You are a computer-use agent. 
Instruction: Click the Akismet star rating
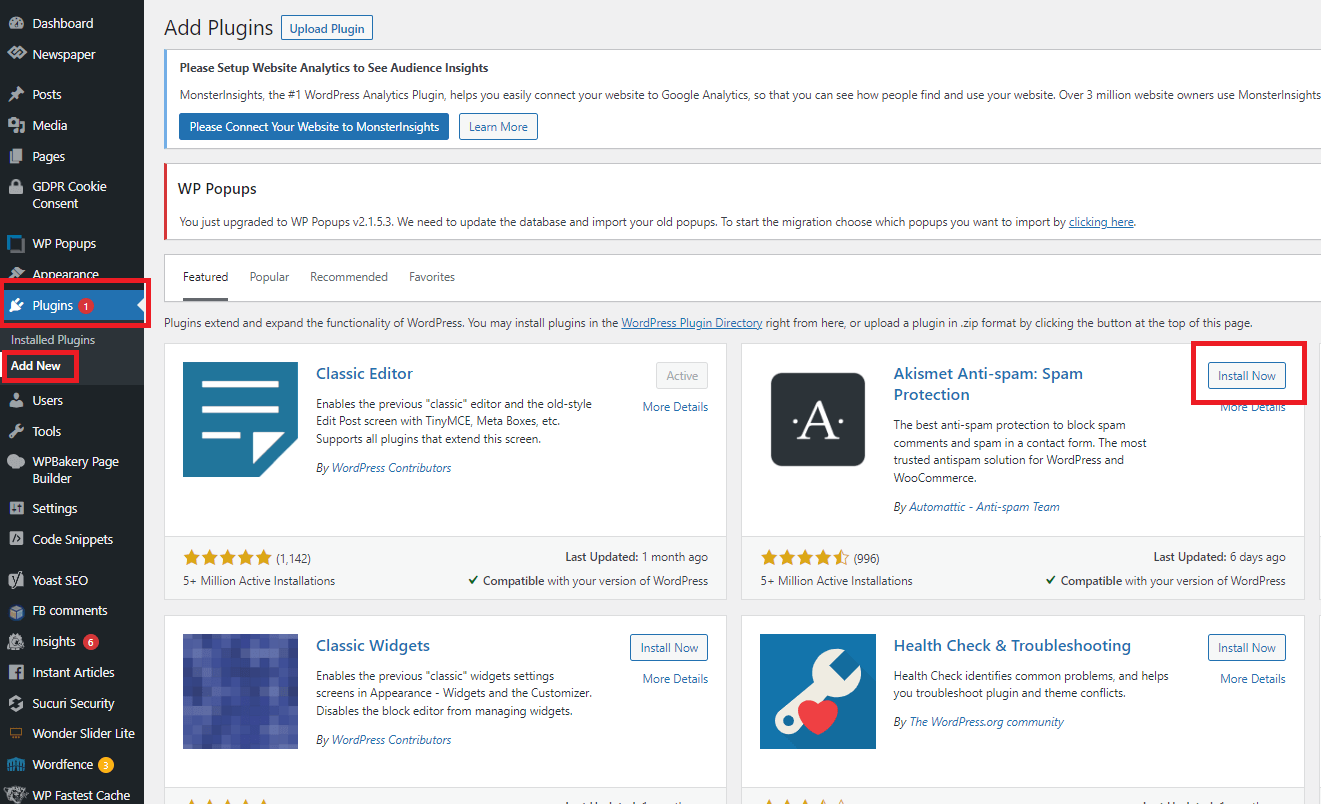coord(805,558)
